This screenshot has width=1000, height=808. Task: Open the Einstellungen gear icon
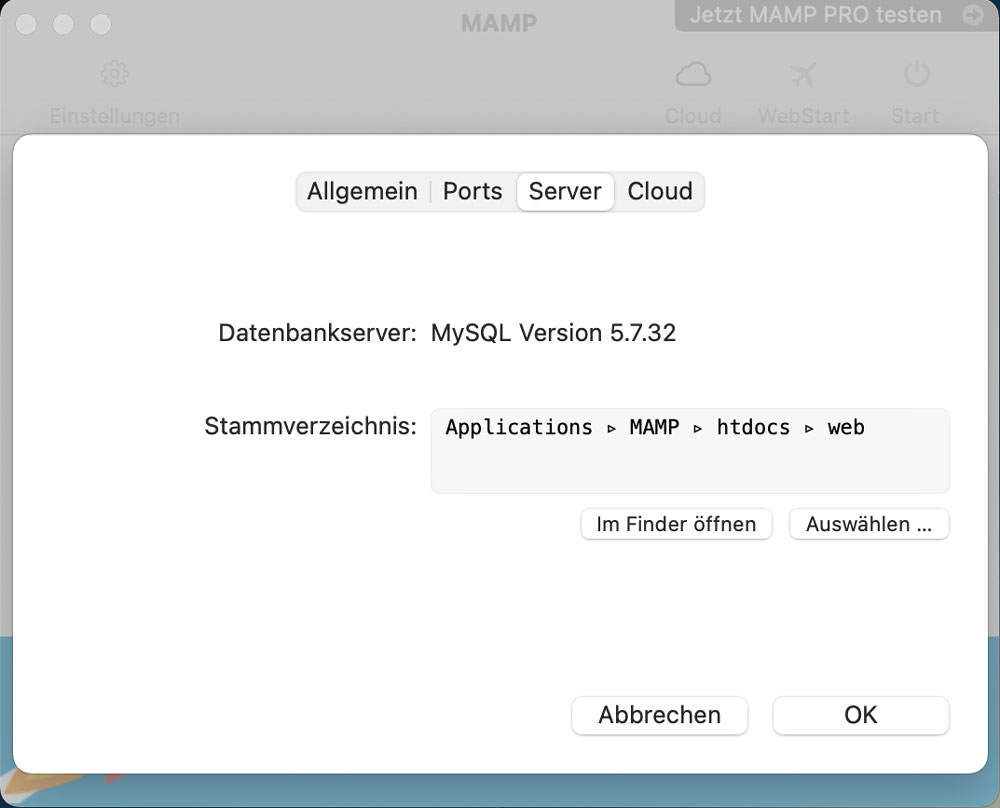[115, 74]
